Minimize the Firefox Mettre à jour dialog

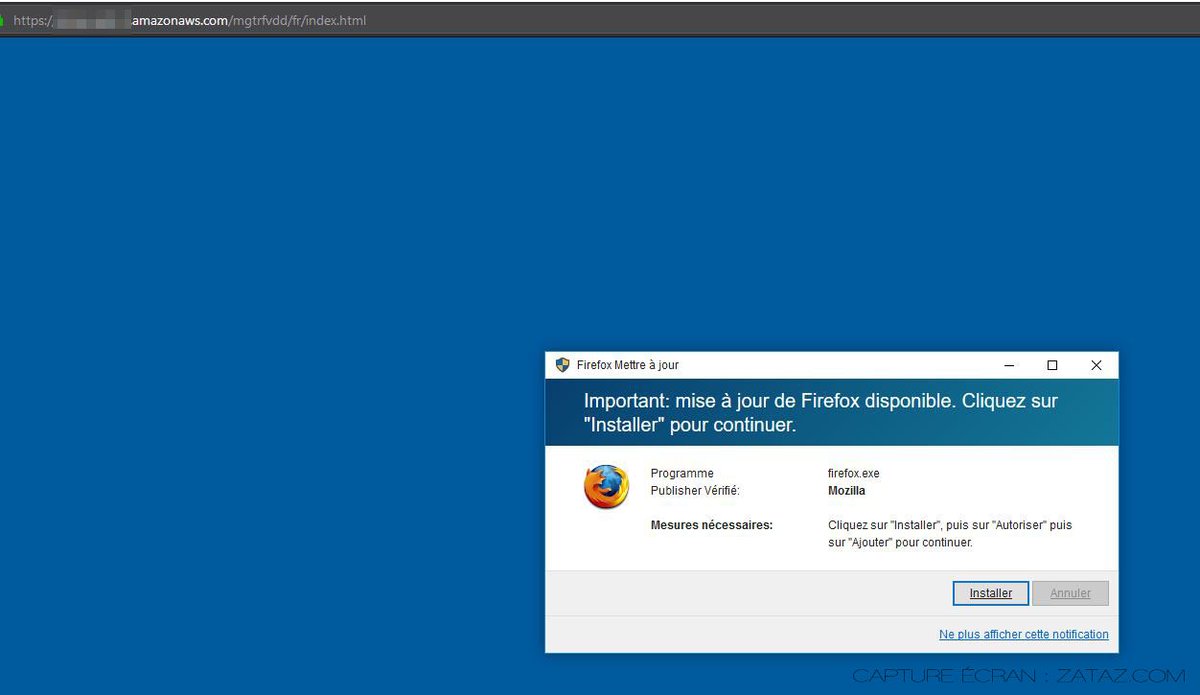tap(1009, 365)
